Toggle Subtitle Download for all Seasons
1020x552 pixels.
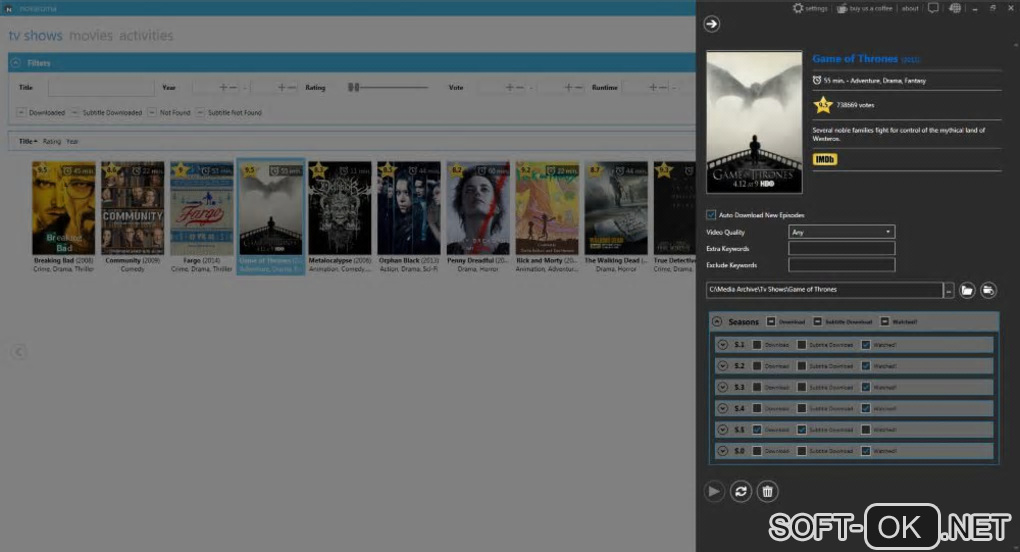coord(818,321)
